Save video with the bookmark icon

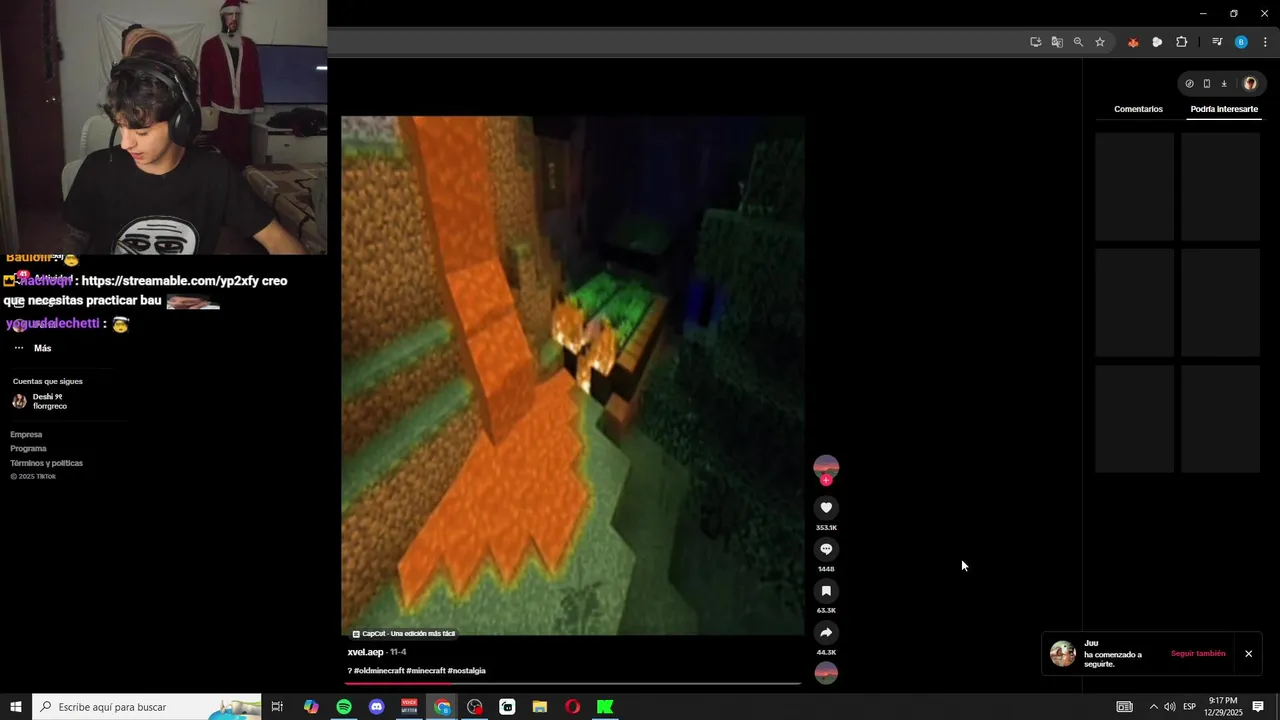(826, 591)
